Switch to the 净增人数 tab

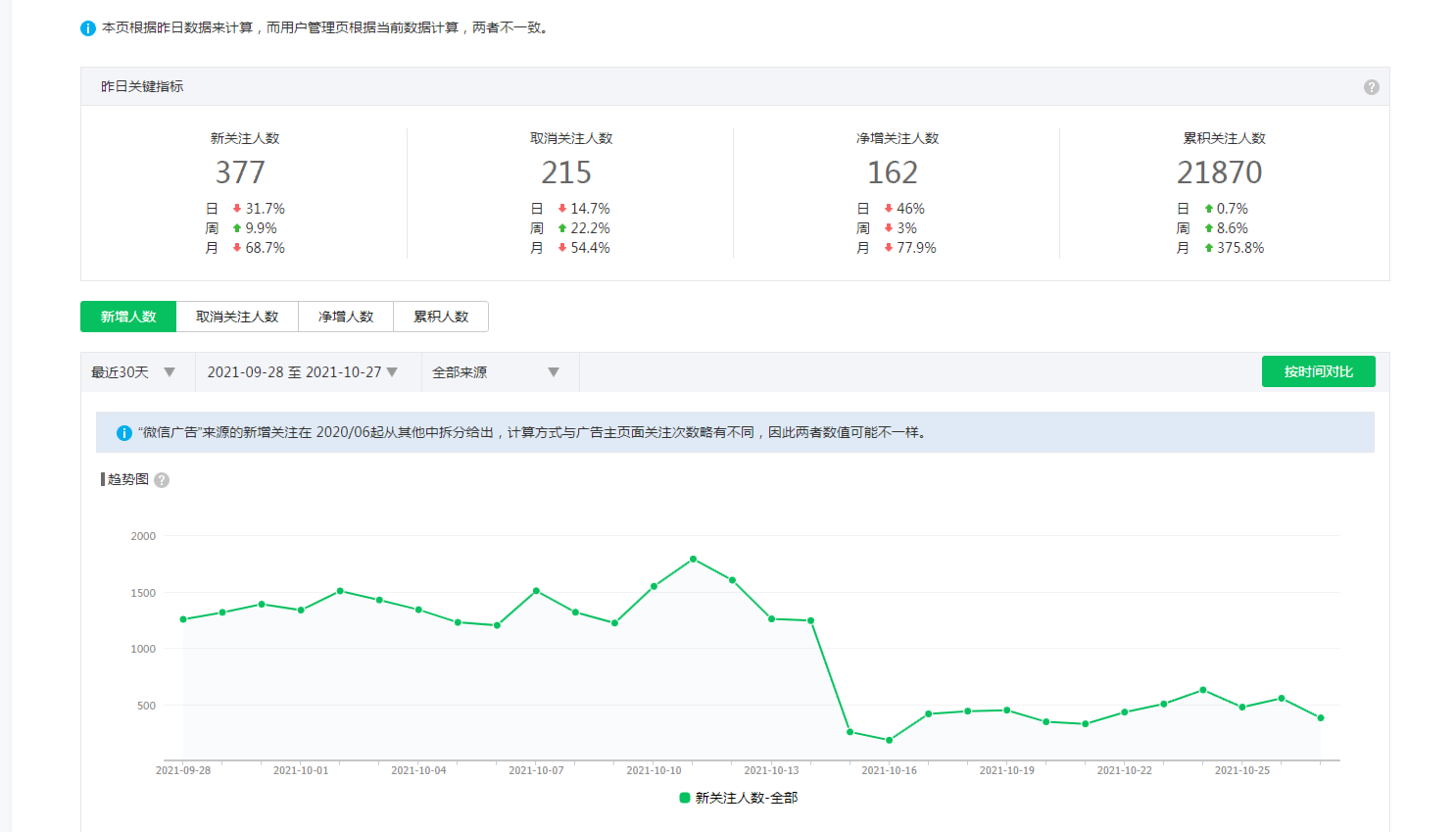[x=346, y=317]
